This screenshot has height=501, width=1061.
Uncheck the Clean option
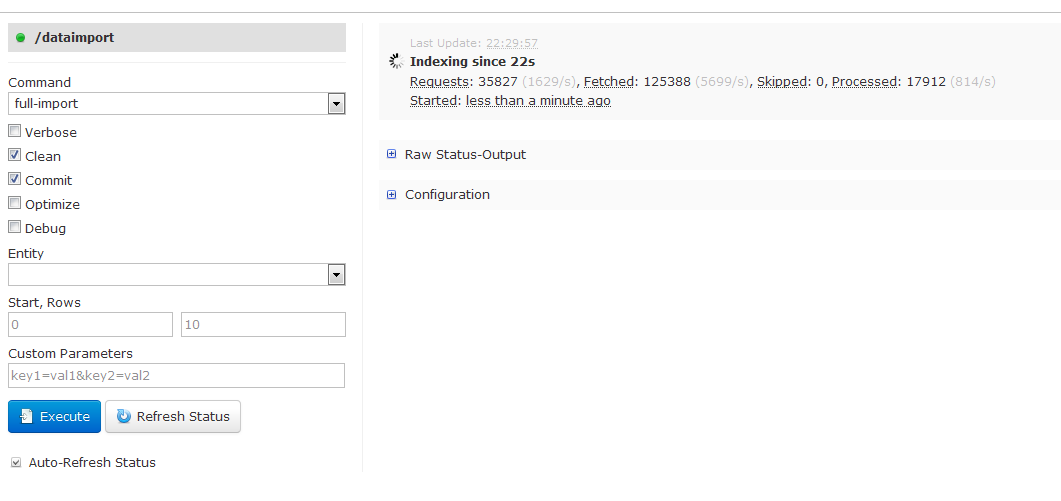(15, 155)
